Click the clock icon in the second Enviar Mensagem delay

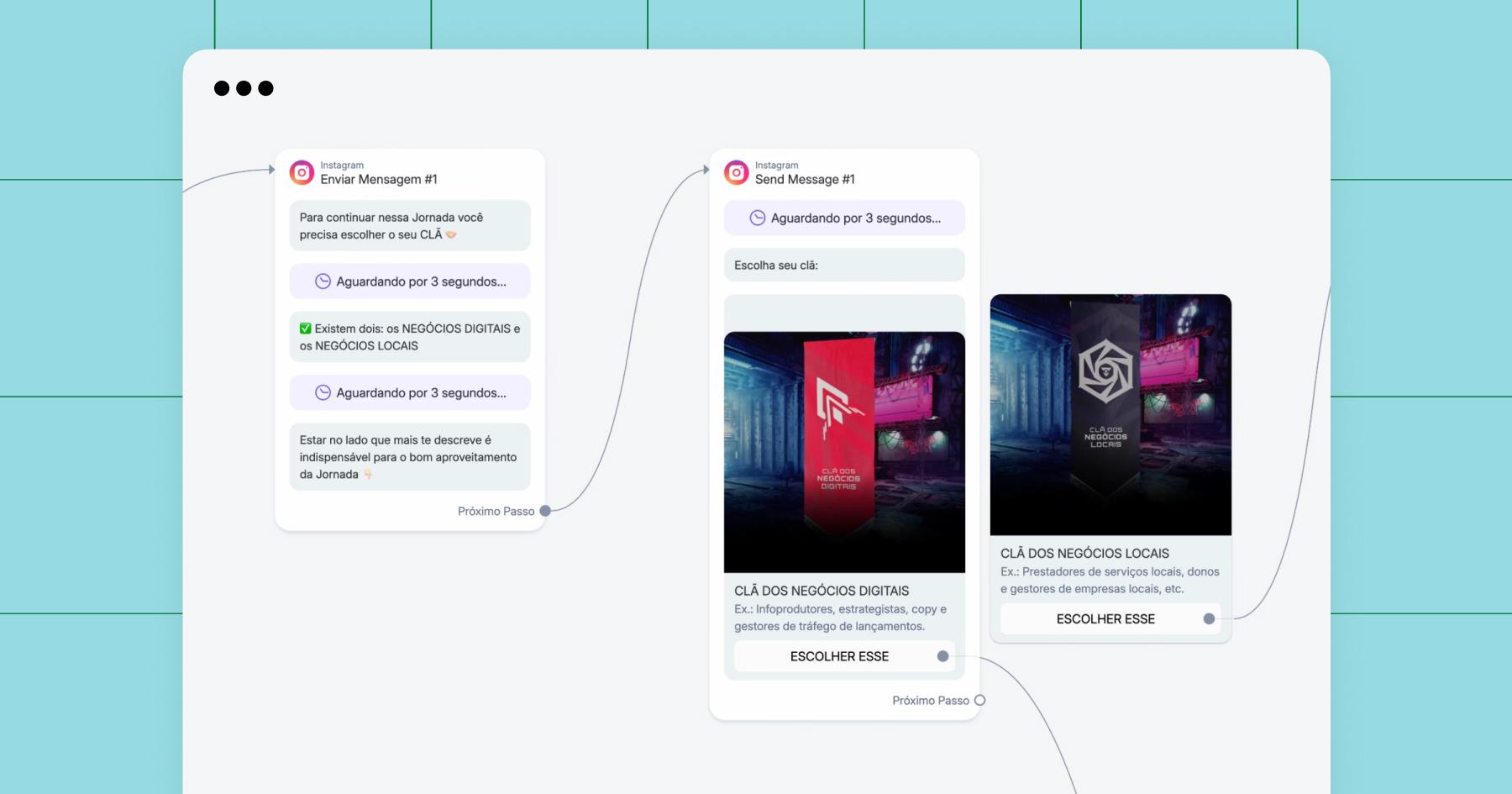click(323, 392)
